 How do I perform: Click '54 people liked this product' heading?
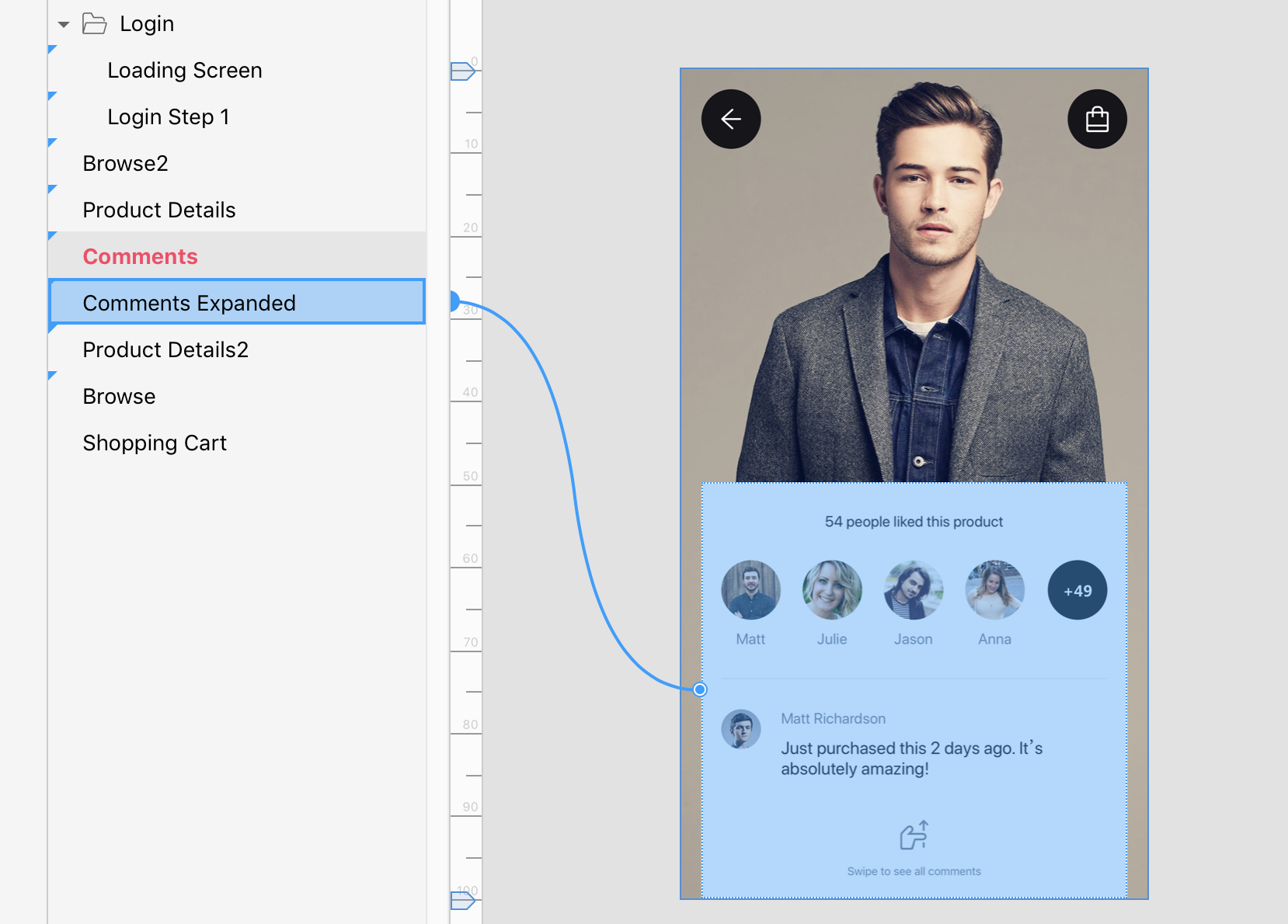point(914,522)
